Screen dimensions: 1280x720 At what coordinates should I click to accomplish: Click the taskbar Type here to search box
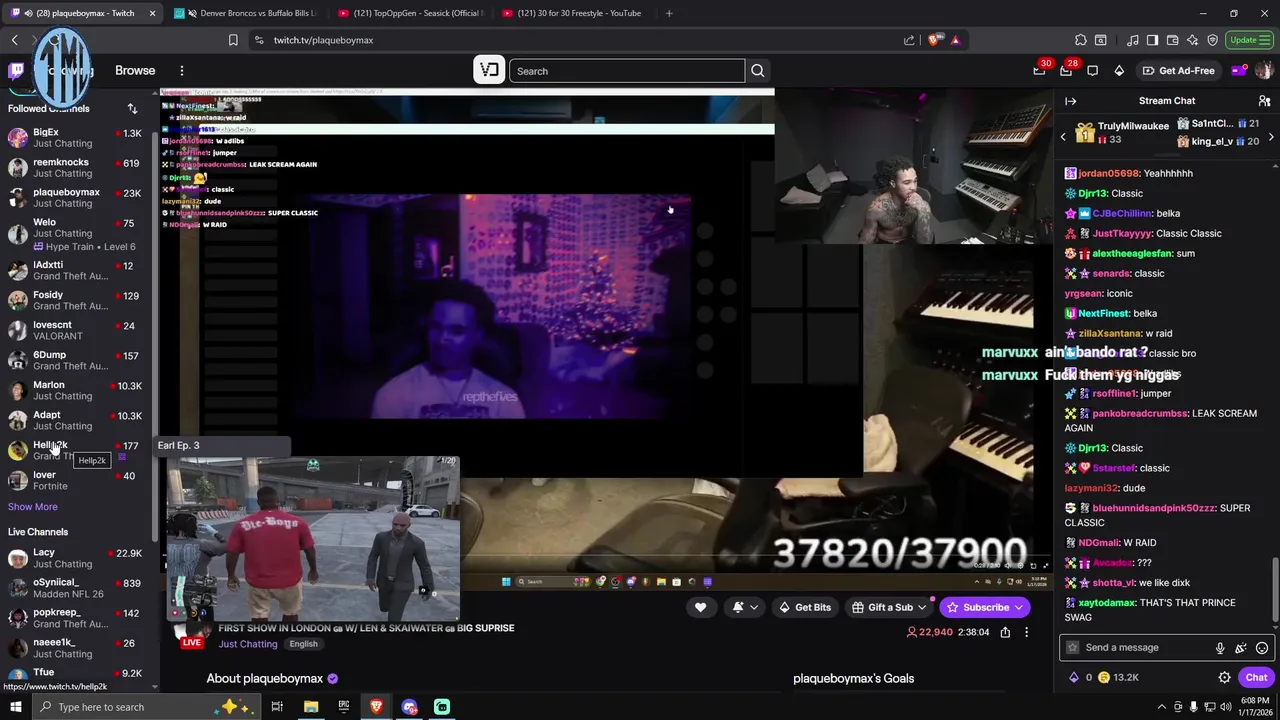click(145, 707)
